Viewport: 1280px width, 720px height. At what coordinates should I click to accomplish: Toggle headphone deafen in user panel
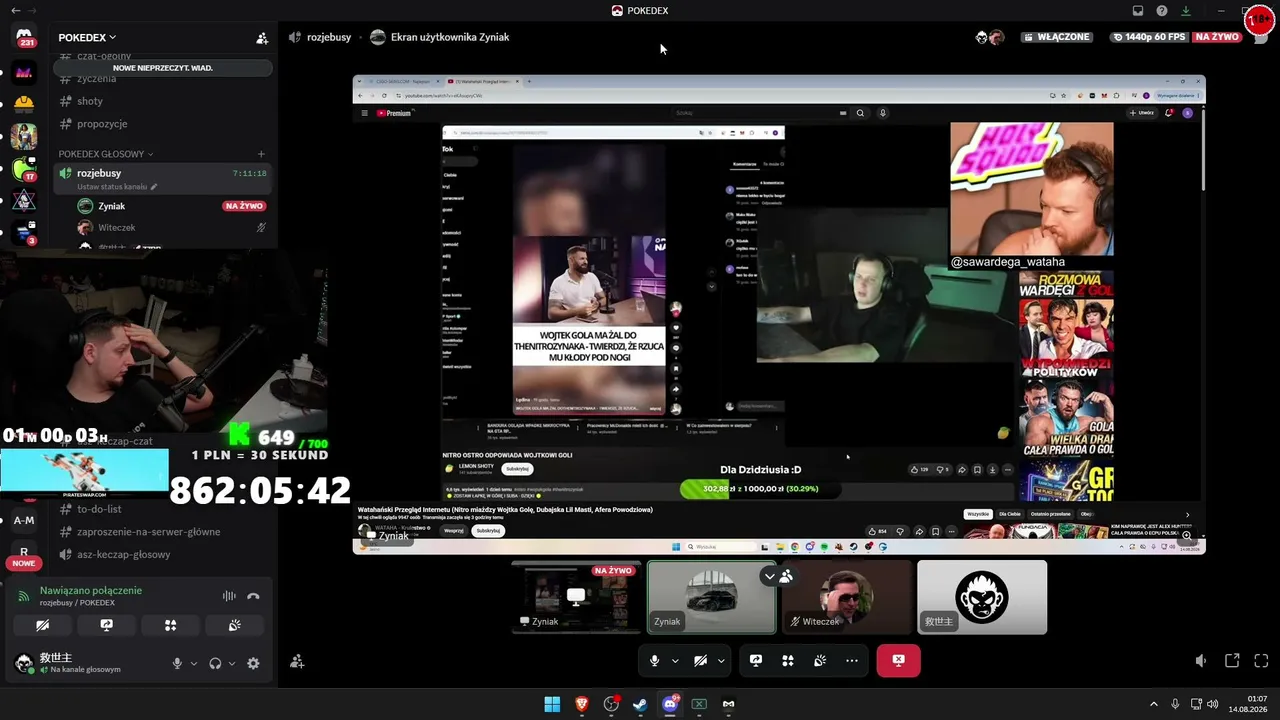tap(215, 663)
